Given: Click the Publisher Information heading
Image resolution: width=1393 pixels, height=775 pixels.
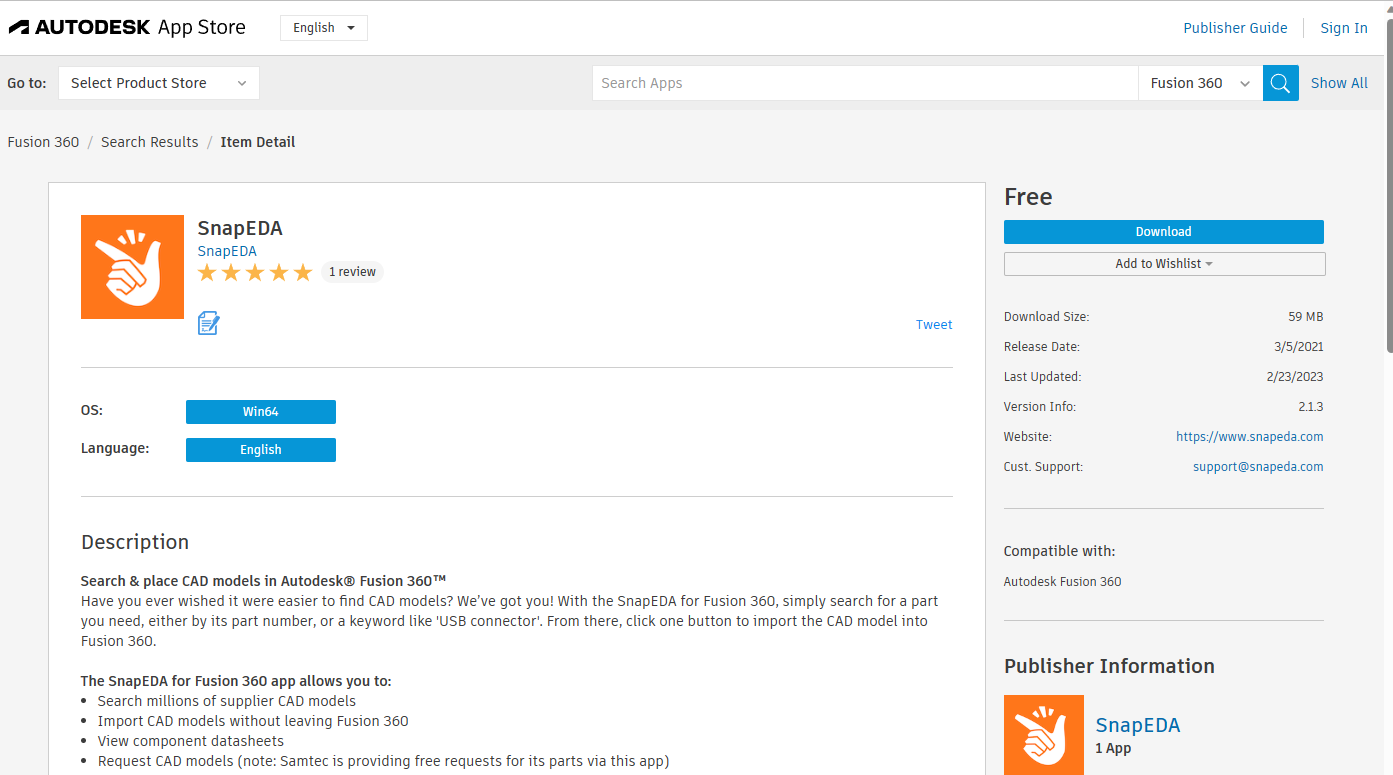Looking at the screenshot, I should tap(1109, 666).
